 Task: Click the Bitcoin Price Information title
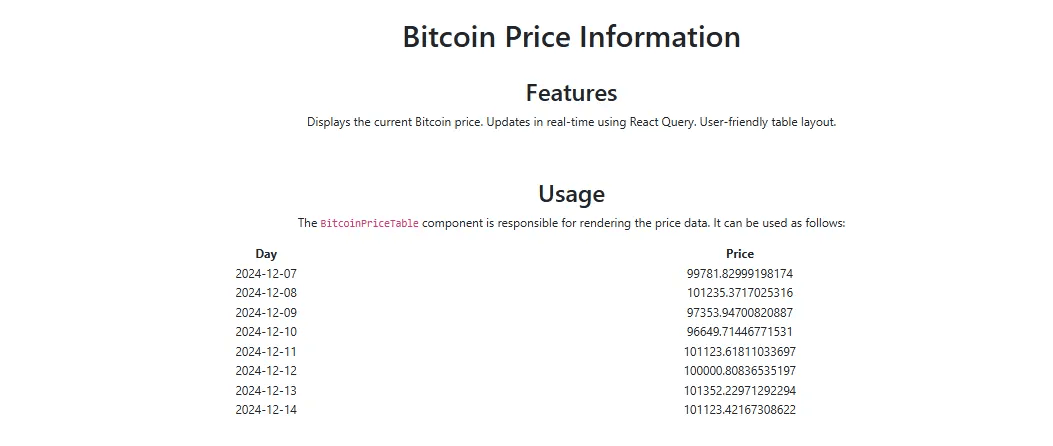[x=571, y=37]
